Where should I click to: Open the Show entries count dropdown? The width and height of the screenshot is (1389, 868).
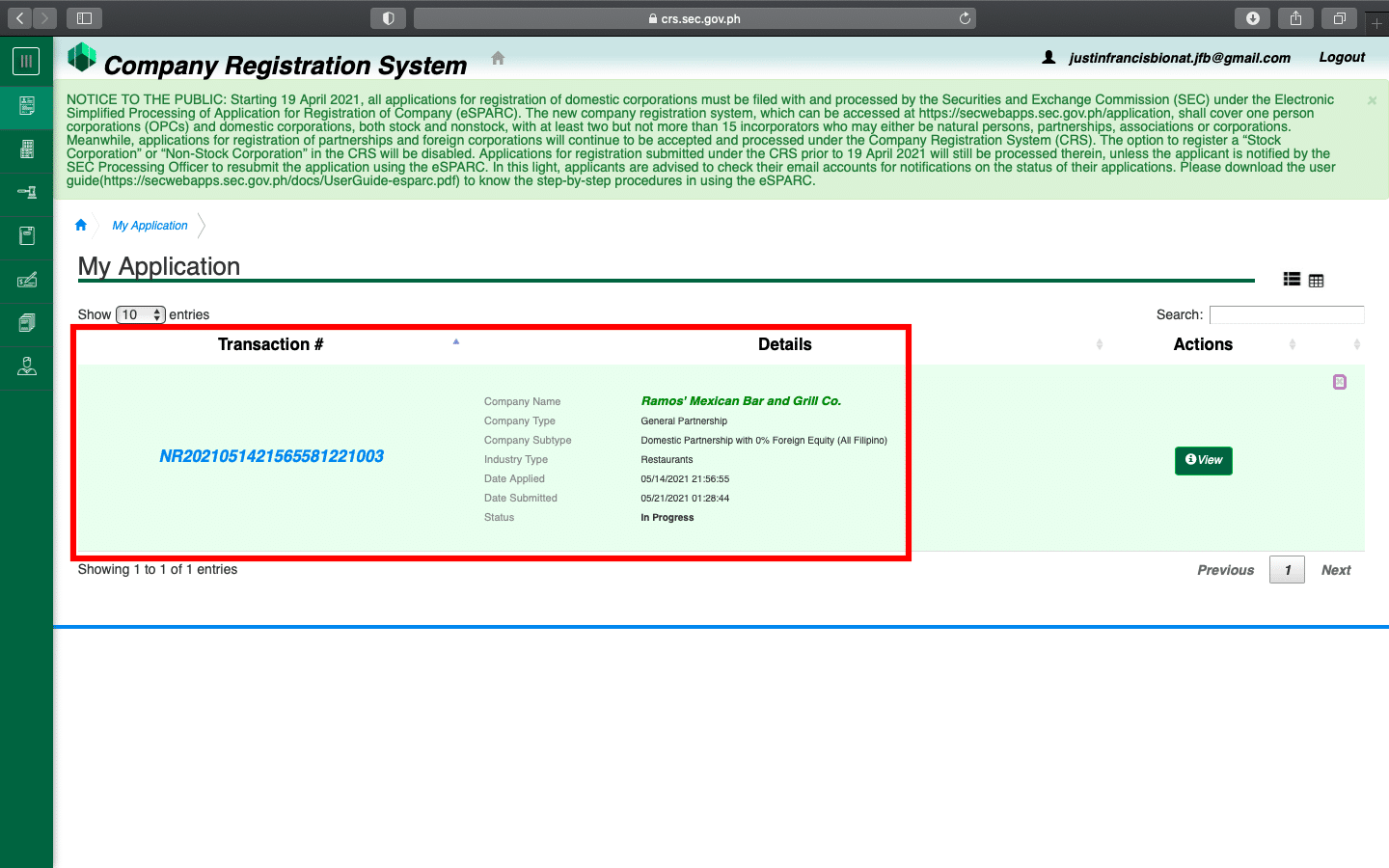pyautogui.click(x=141, y=314)
